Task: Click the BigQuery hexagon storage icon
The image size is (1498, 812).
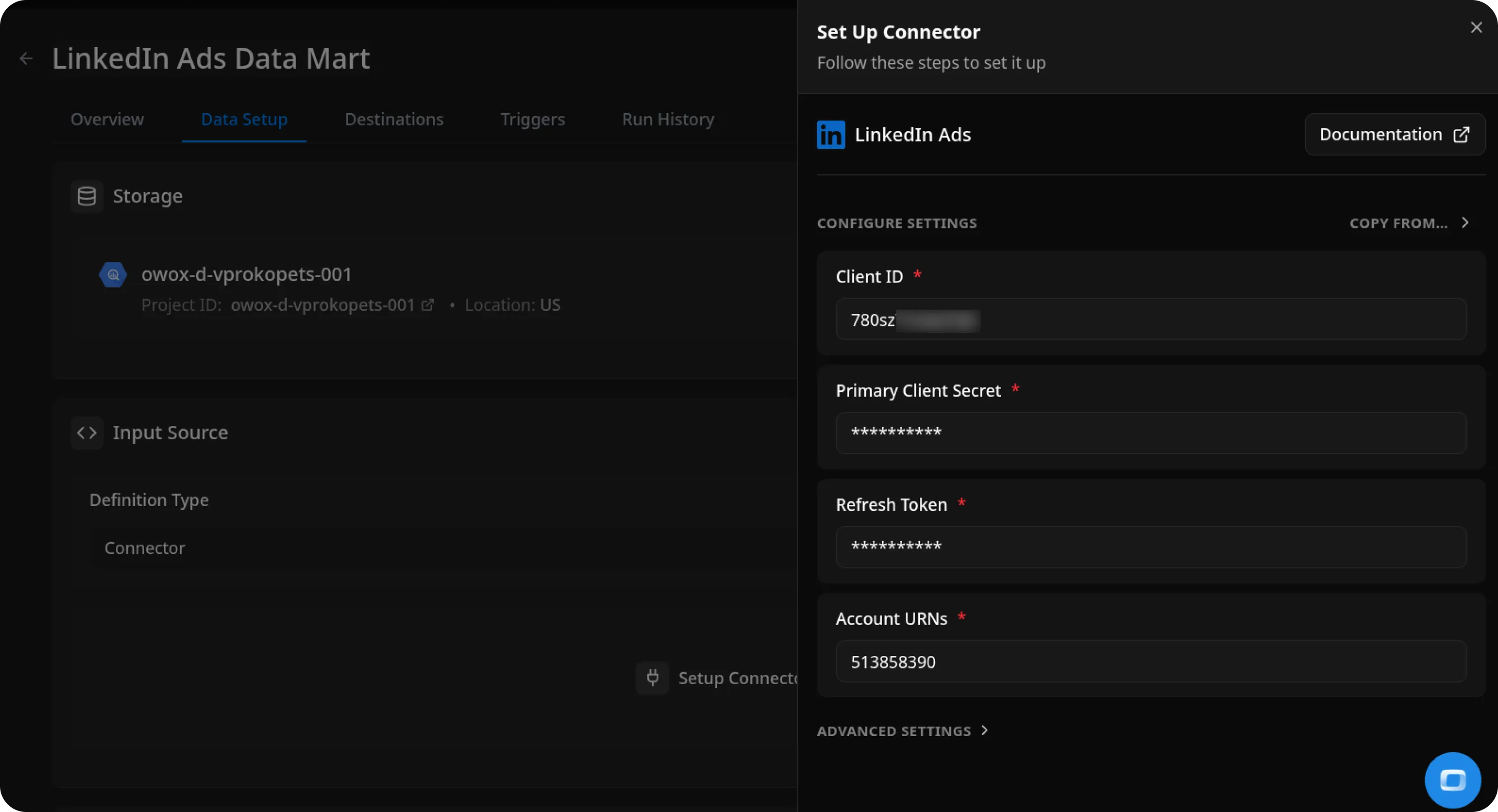Action: coord(113,275)
